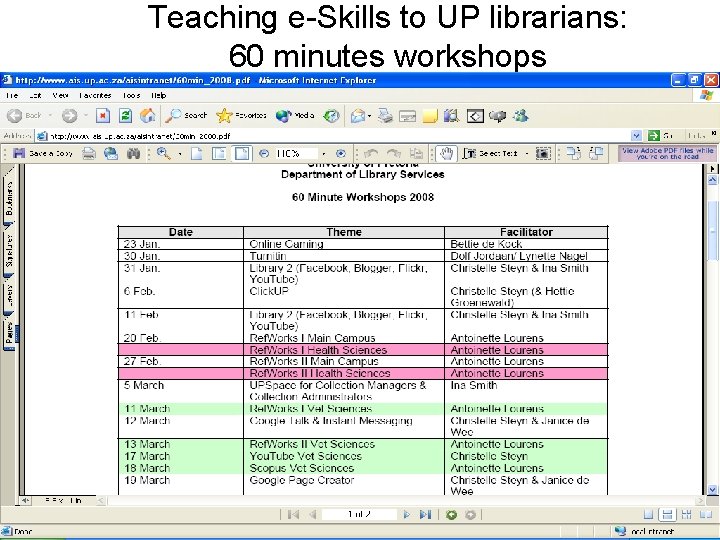Open the Help menu
The image size is (720, 540).
[x=158, y=96]
